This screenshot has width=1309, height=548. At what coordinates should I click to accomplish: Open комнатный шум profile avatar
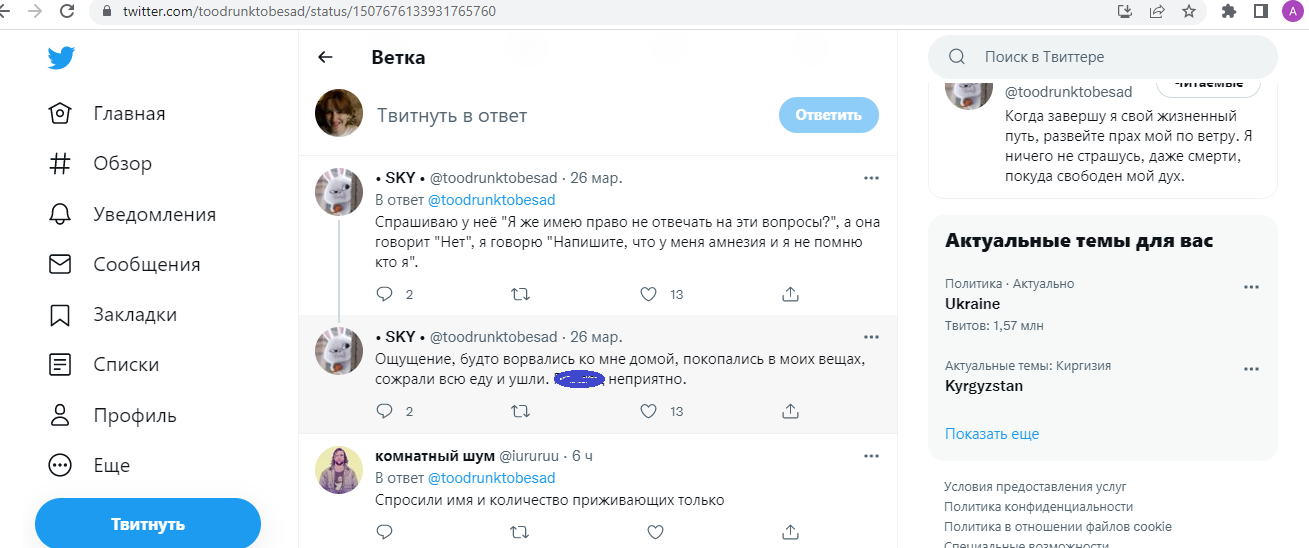[x=339, y=470]
